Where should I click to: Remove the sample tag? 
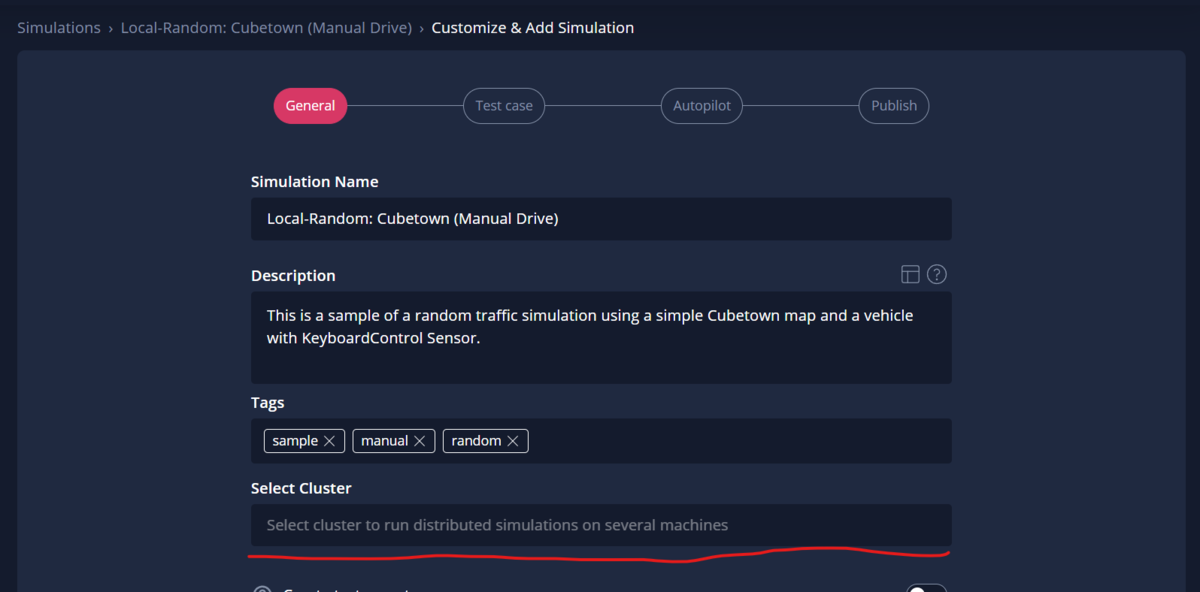329,441
